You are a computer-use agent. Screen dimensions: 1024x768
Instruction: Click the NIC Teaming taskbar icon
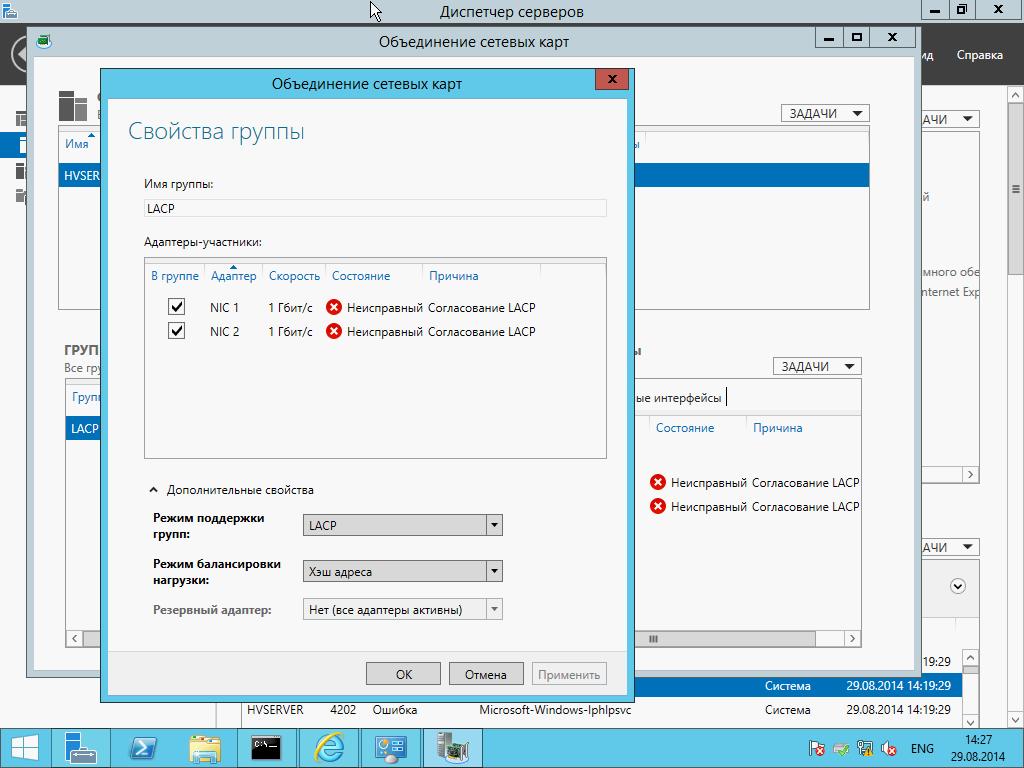452,747
